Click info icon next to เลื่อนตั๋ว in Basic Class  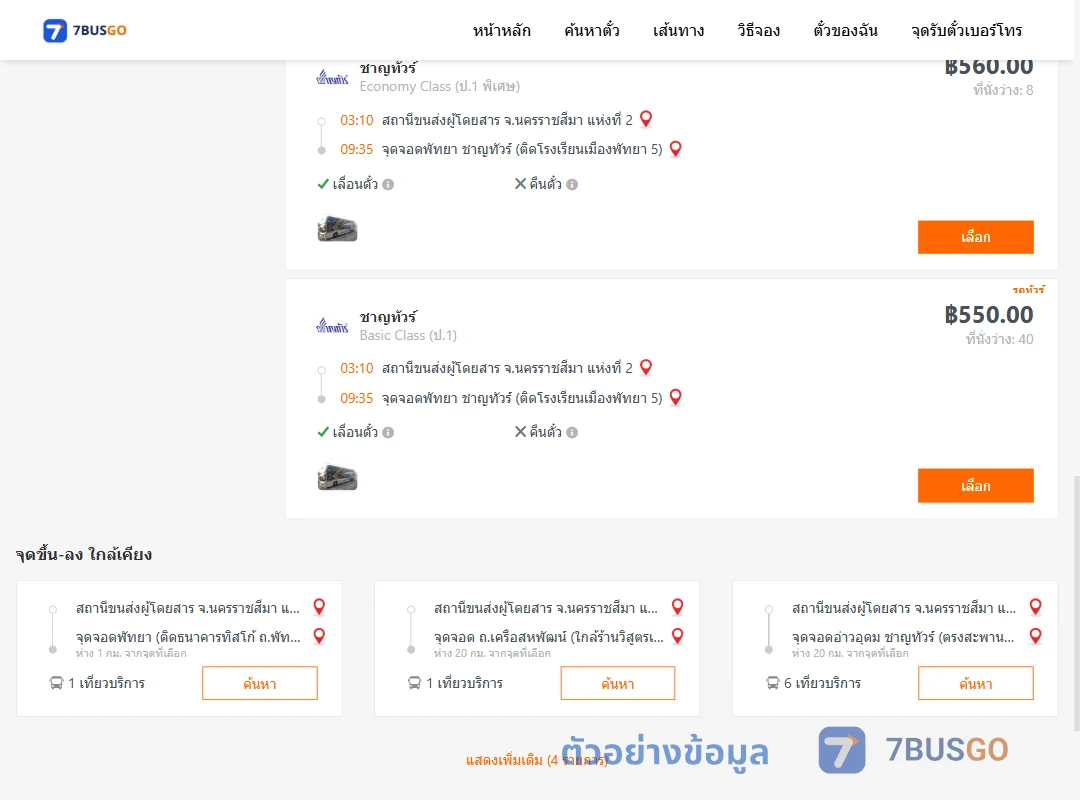388,433
